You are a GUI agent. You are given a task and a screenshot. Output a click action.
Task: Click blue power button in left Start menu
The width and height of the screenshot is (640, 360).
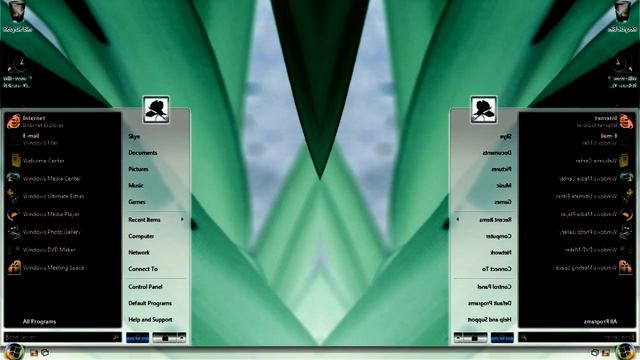click(x=138, y=338)
